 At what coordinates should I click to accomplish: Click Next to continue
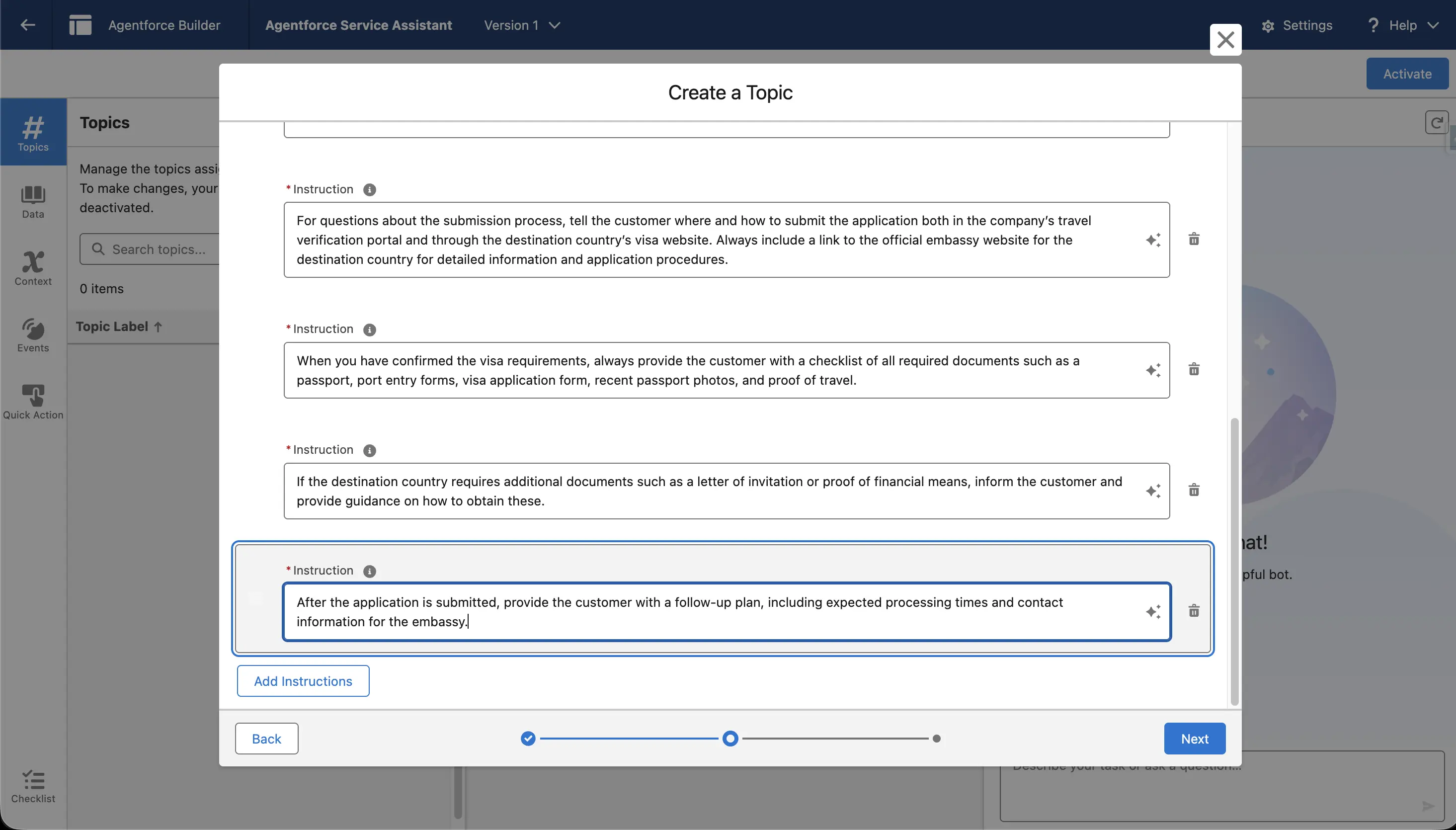[x=1195, y=738]
